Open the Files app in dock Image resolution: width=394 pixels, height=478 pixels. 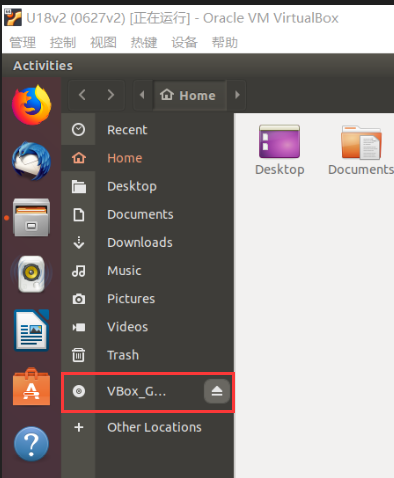coord(32,217)
